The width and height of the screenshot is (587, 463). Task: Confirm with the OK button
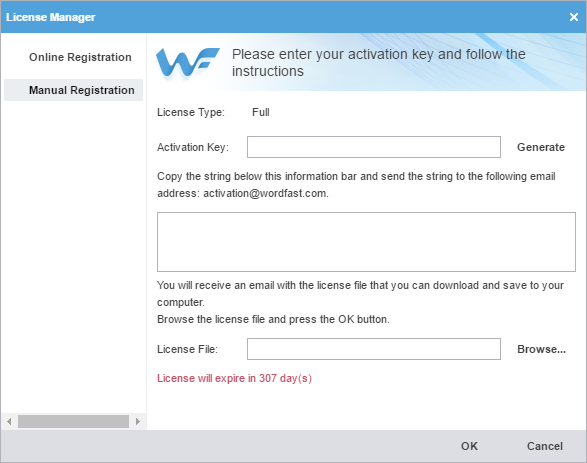[469, 446]
